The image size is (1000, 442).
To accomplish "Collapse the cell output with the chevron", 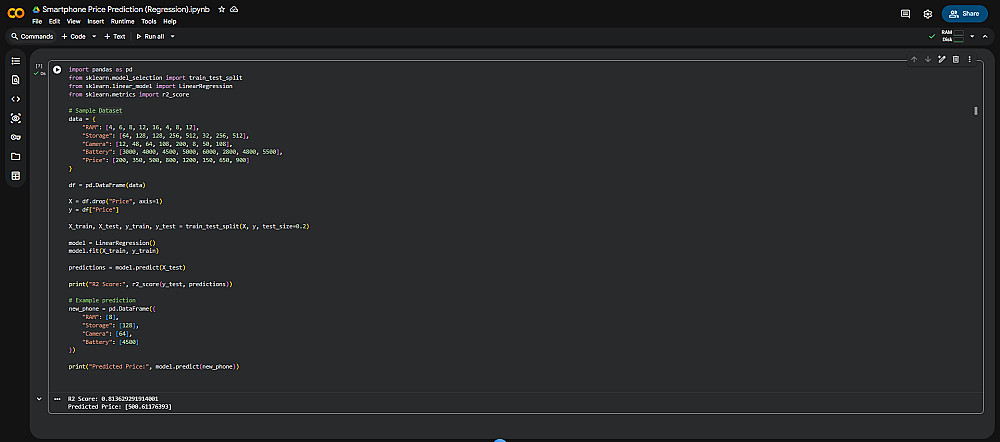I will tap(40, 398).
